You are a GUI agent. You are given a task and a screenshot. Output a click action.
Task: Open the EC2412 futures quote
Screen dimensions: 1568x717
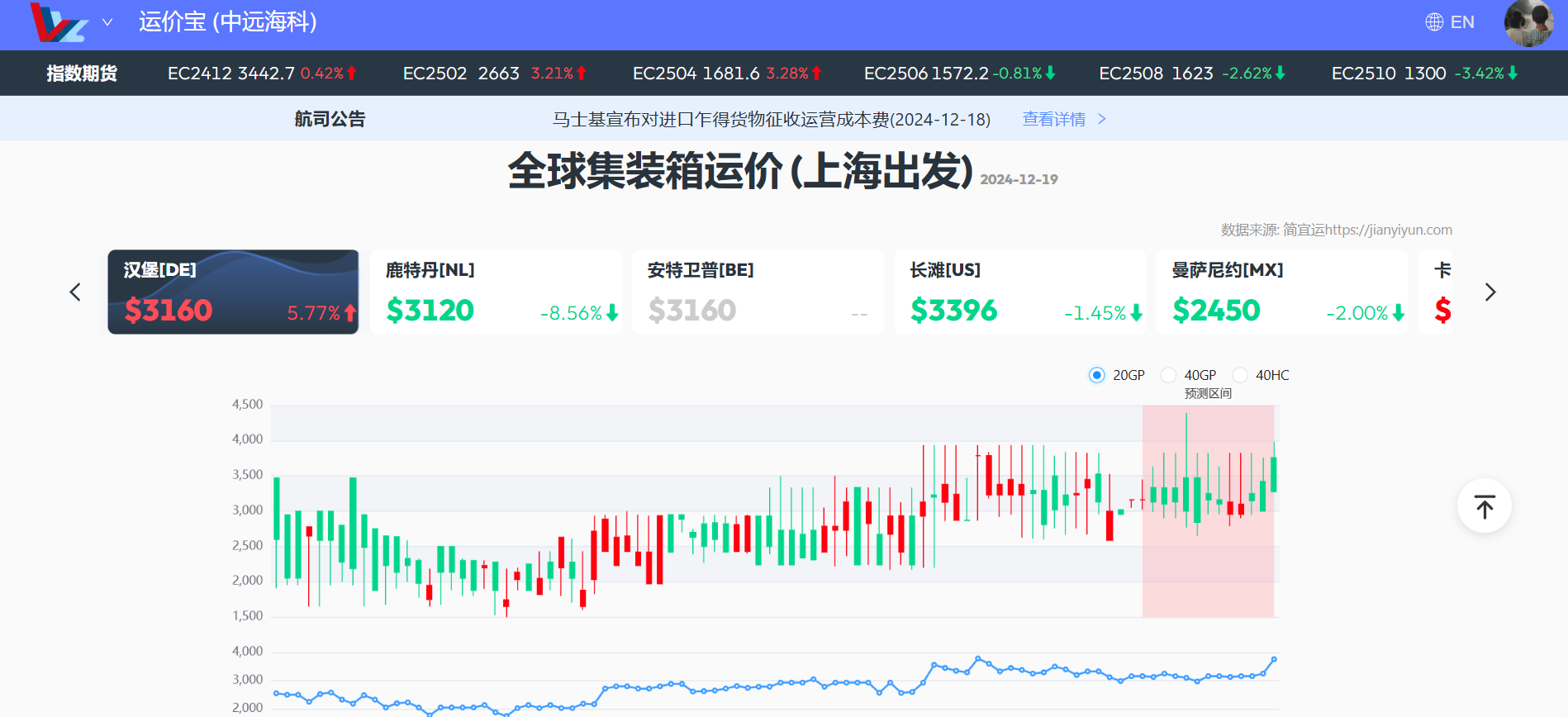[x=263, y=74]
